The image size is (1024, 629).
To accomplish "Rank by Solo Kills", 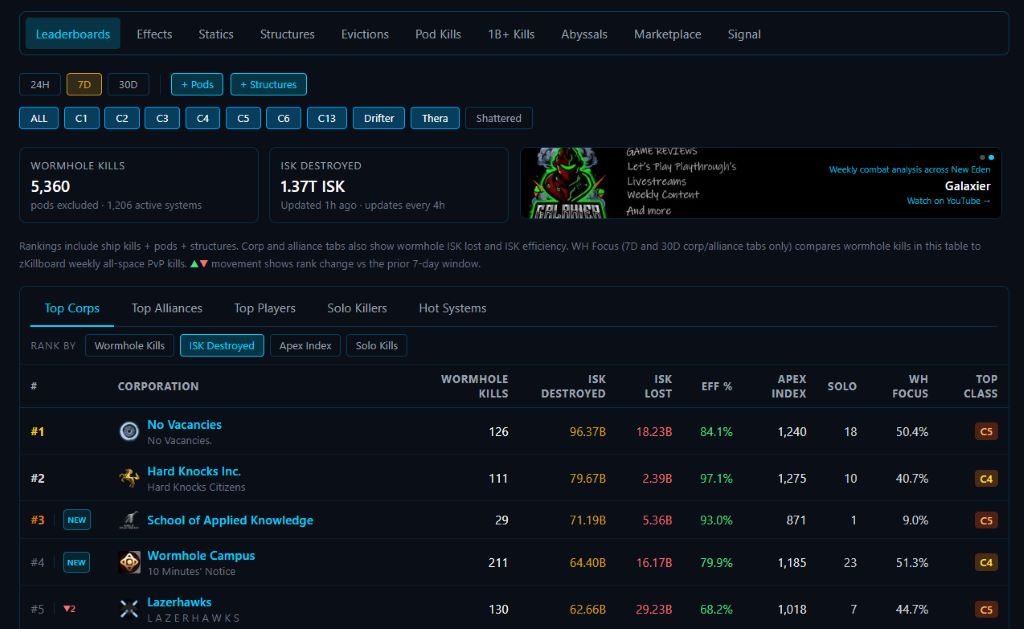I will [376, 346].
